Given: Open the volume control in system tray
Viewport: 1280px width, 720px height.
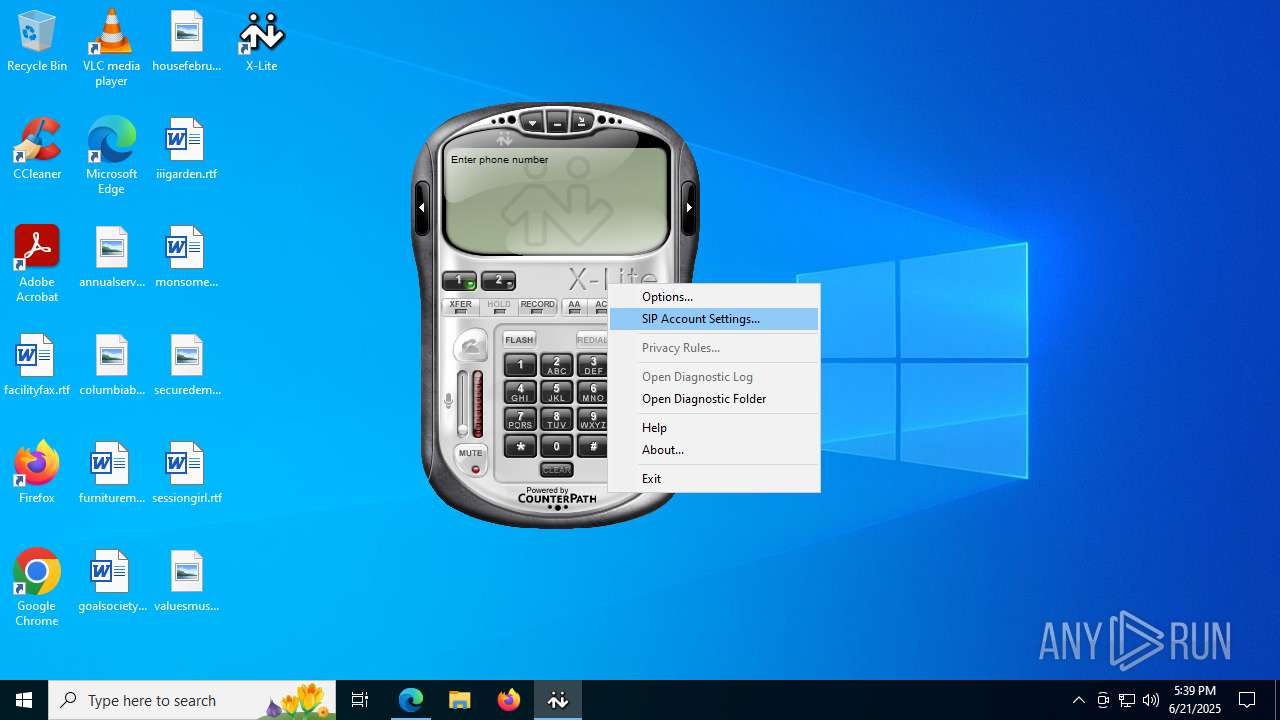Looking at the screenshot, I should point(1151,700).
